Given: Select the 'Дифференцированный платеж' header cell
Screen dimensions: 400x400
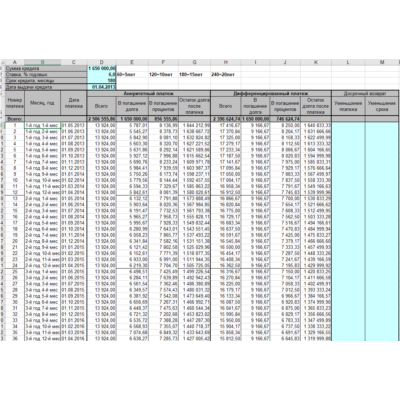Looking at the screenshot, I should 271,94.
